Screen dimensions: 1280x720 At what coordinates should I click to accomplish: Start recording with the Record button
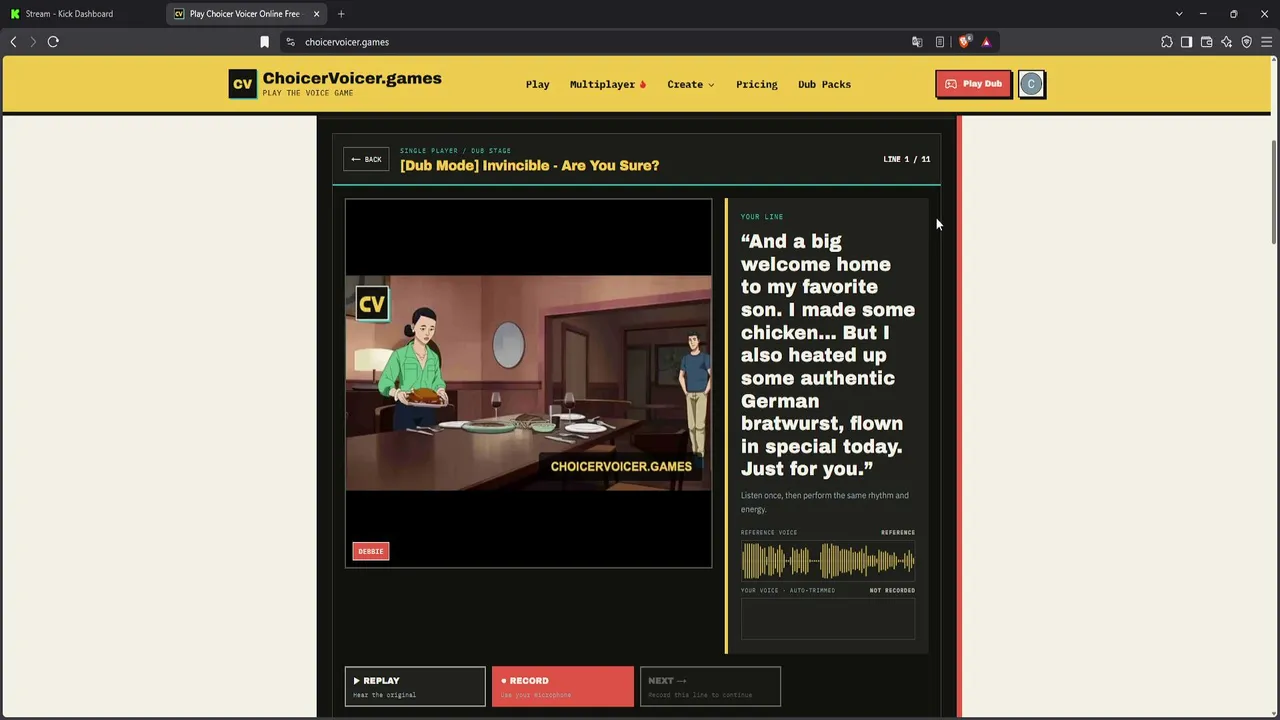click(563, 686)
